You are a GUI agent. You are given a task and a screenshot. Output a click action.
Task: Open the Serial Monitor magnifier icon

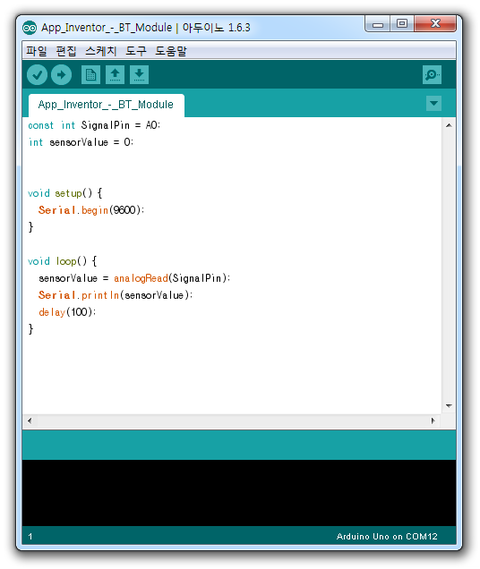[432, 75]
